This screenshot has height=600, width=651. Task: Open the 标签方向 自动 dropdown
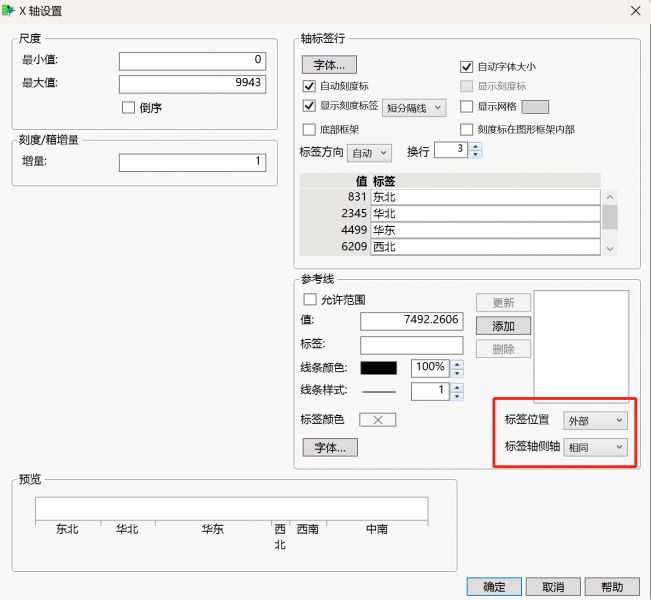[x=369, y=153]
